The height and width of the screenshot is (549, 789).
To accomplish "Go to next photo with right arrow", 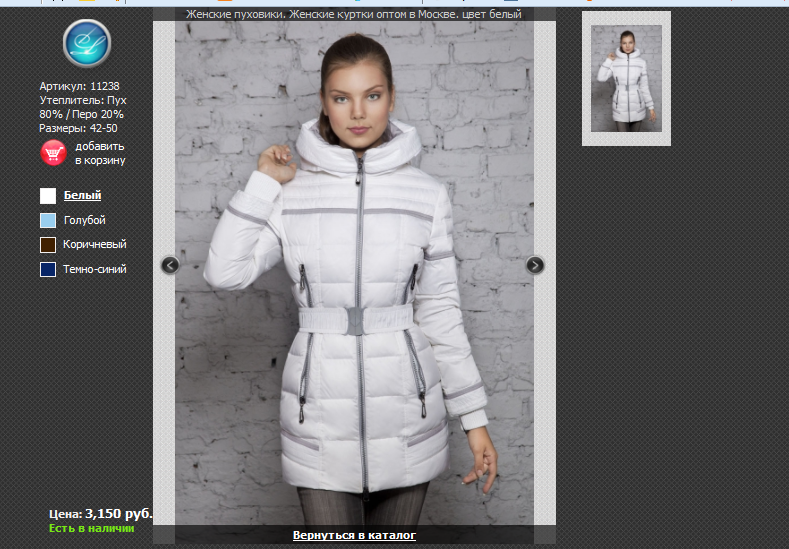I will point(535,265).
